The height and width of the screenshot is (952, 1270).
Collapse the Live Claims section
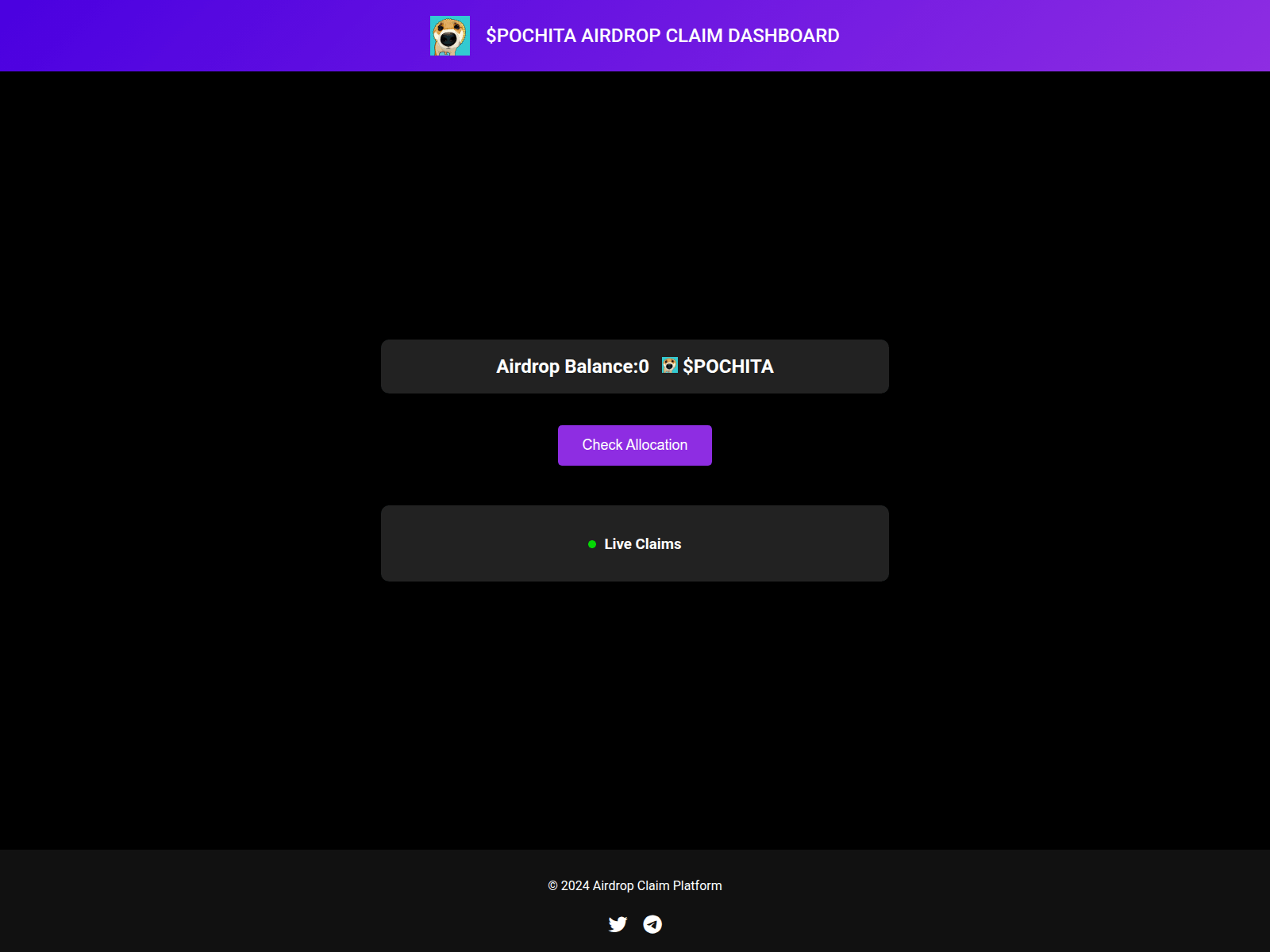pyautogui.click(x=635, y=543)
